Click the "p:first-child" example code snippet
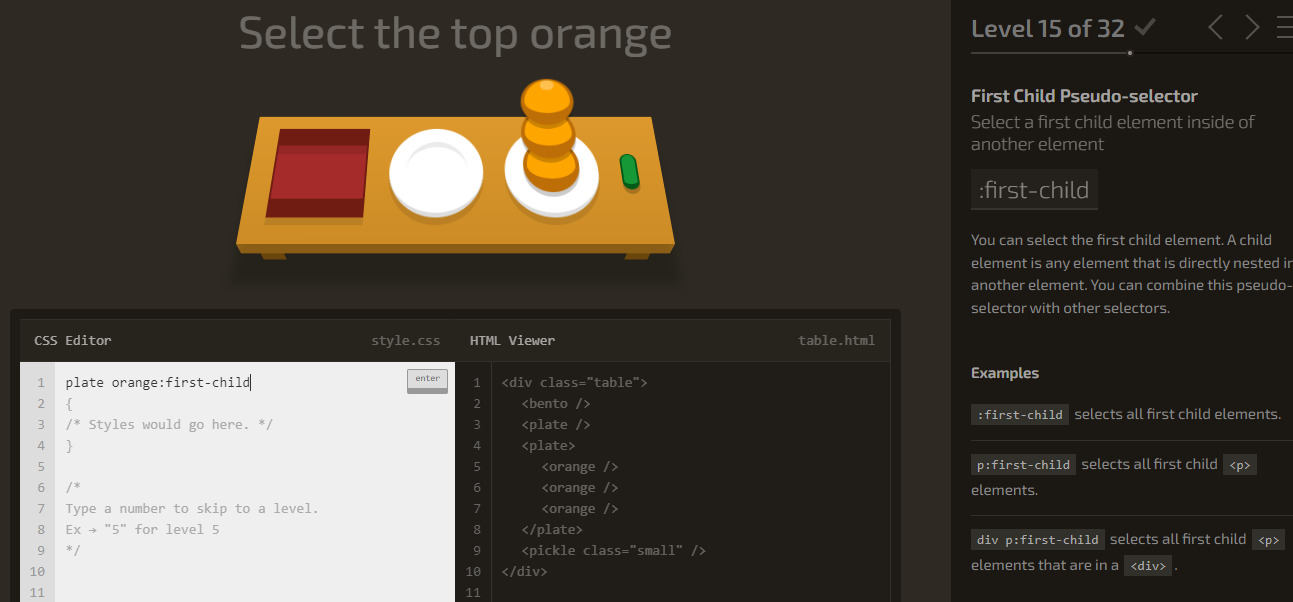 (1022, 464)
